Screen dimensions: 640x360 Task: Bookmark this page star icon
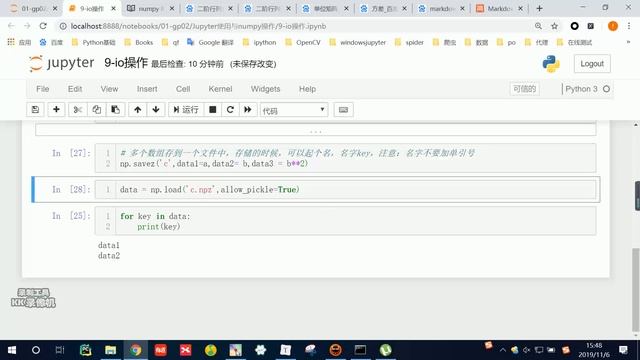pos(554,26)
